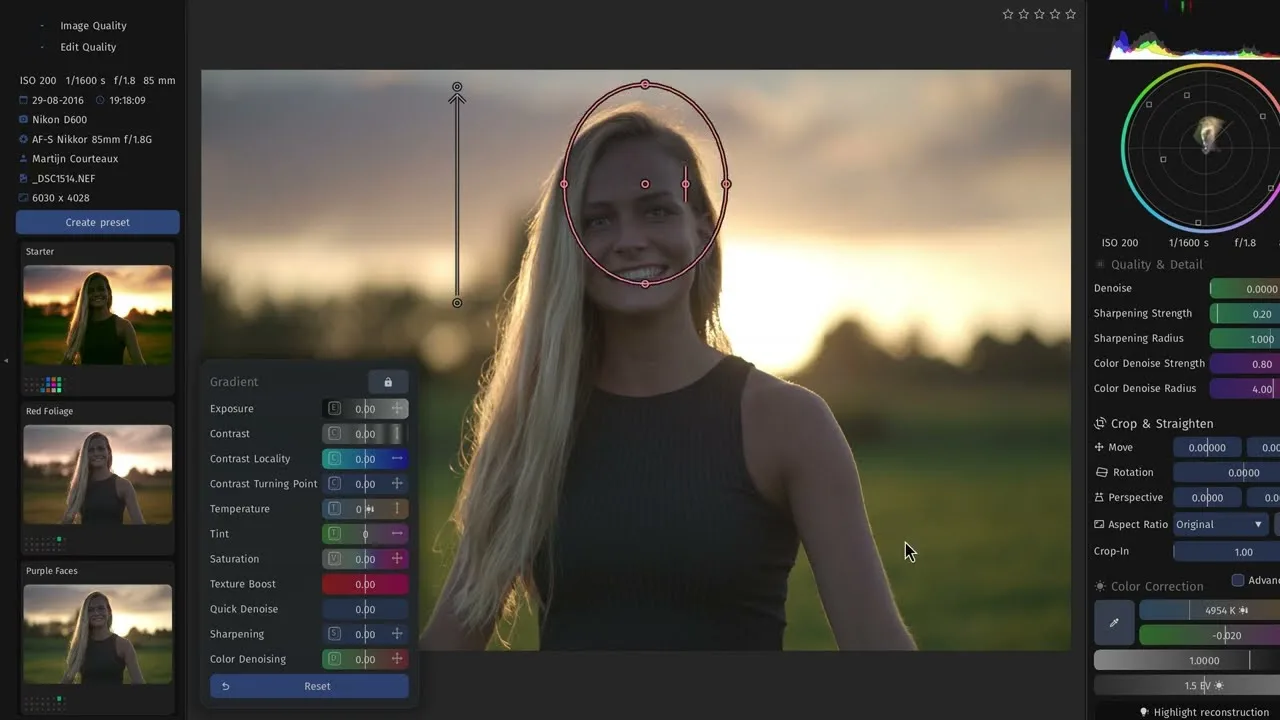Click the V key icon on Saturation row
Image resolution: width=1280 pixels, height=720 pixels.
click(x=335, y=559)
